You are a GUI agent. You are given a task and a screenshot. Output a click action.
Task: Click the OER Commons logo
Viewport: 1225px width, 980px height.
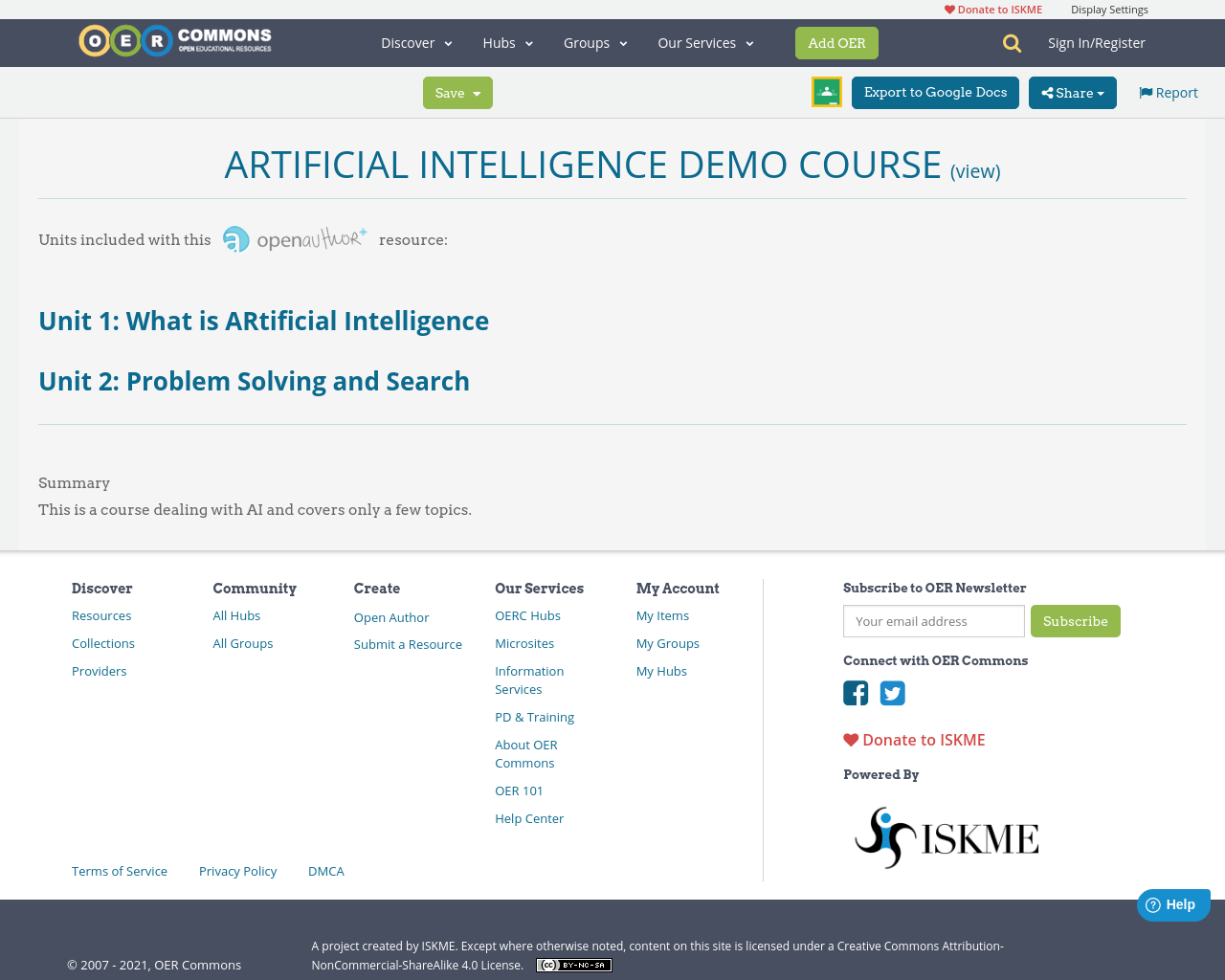click(x=175, y=41)
